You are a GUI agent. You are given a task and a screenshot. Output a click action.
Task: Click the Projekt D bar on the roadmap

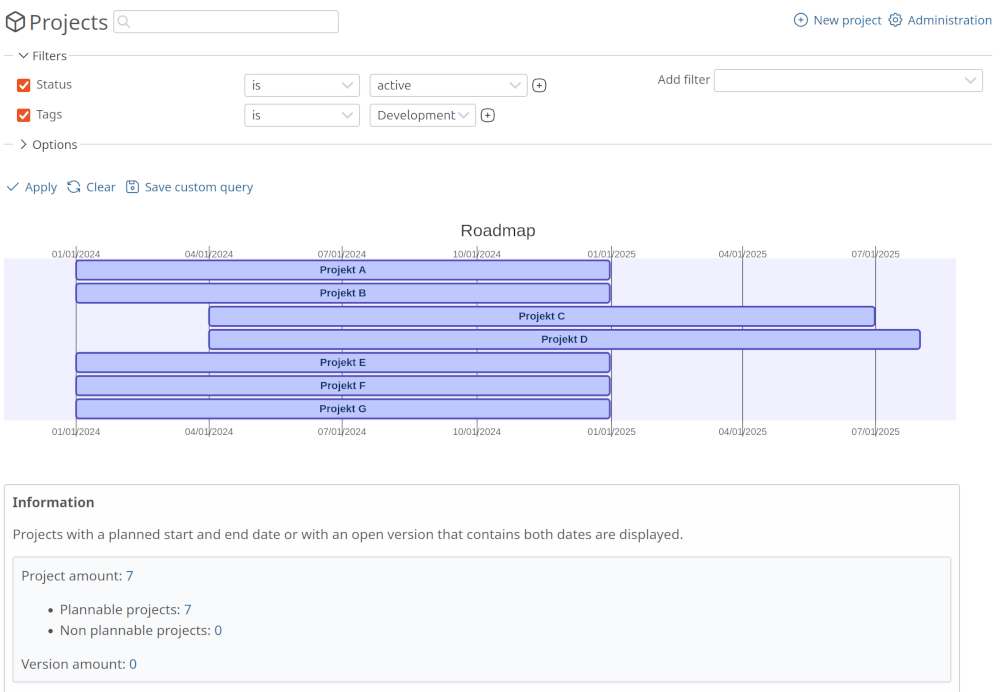click(x=564, y=339)
